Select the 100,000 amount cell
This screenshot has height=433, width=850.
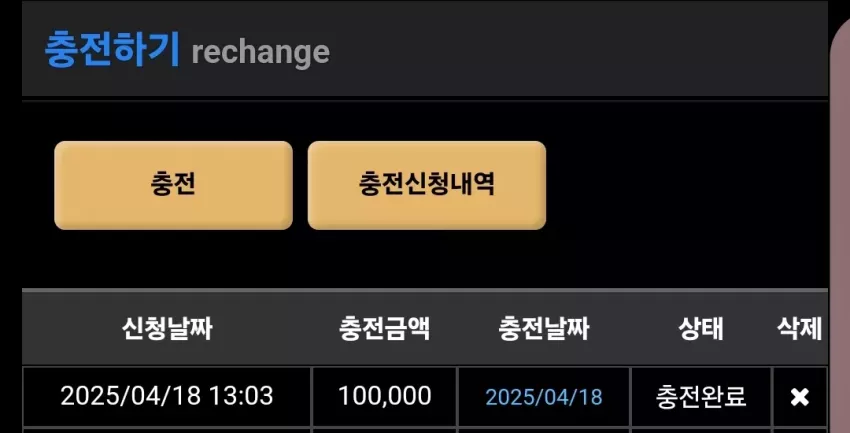(x=384, y=397)
